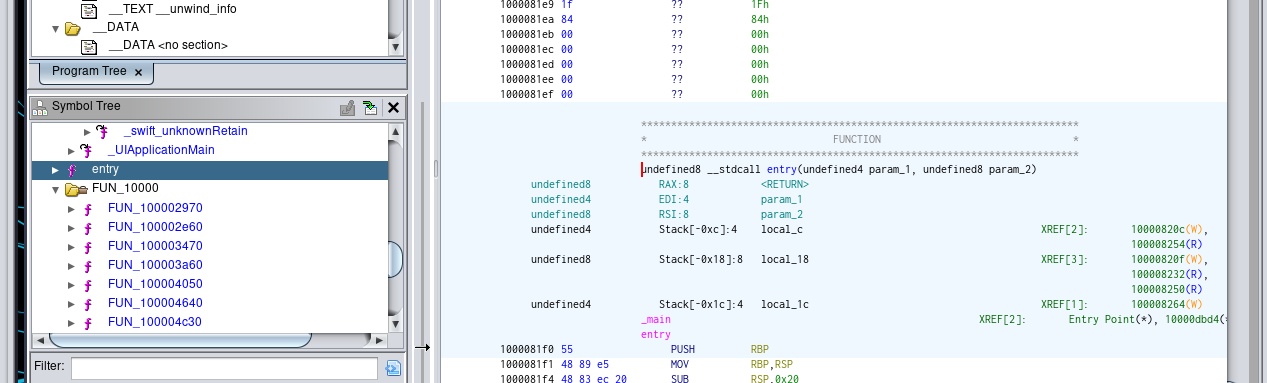This screenshot has height=383, width=1267.
Task: Expand the entry function node
Action: (x=56, y=170)
